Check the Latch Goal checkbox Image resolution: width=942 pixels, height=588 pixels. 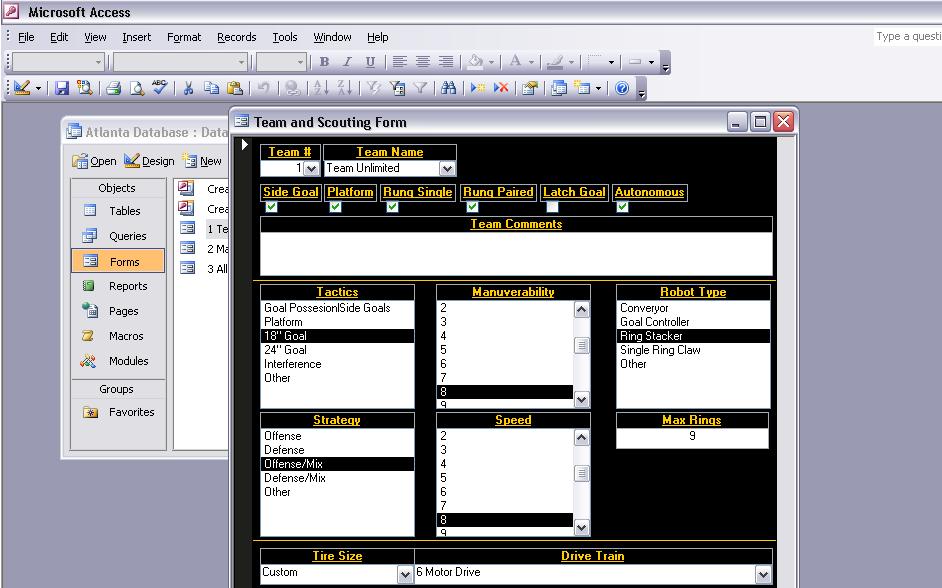[x=552, y=207]
